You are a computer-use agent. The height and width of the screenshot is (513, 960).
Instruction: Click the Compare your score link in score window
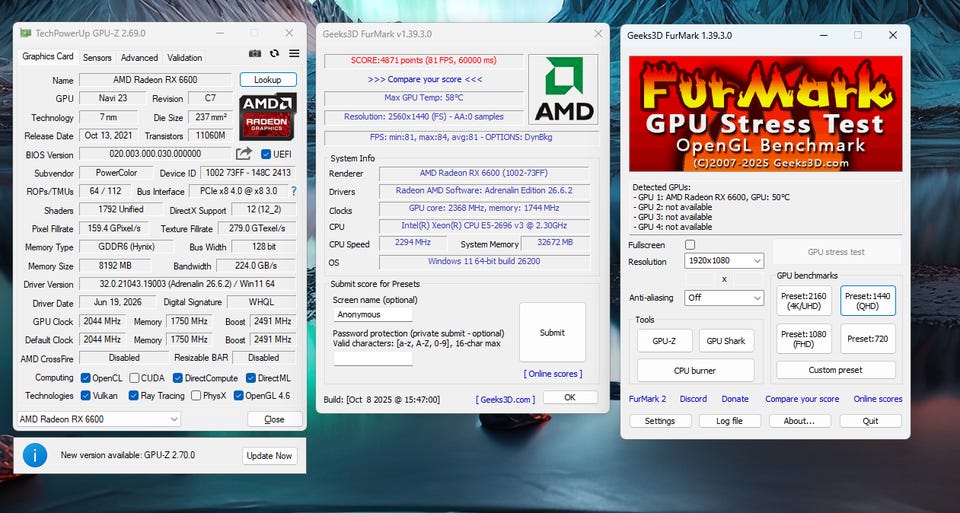425,80
